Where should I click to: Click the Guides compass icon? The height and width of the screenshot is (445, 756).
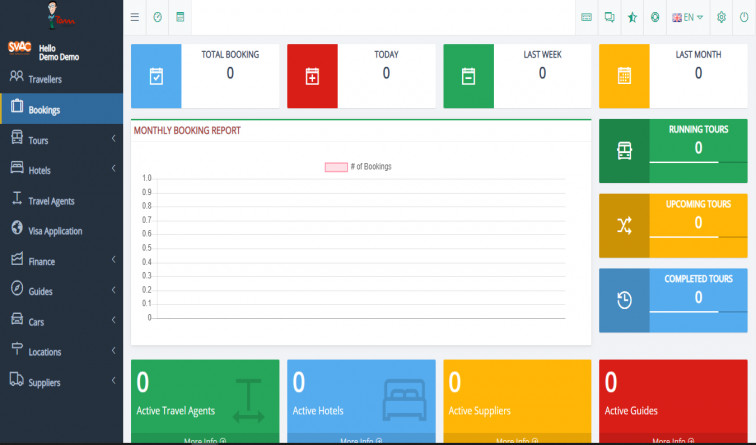pos(17,288)
